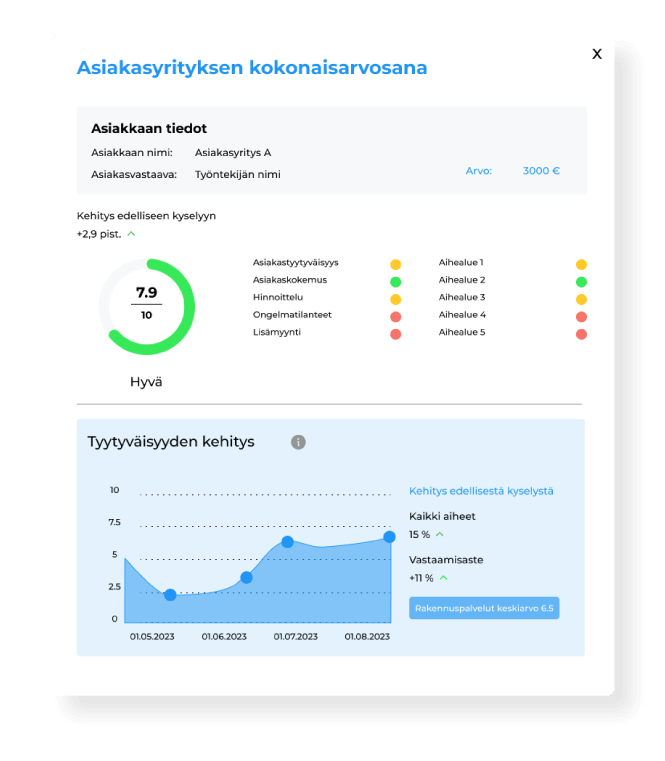
Task: Click the green arrow next to +11 %
Action: (443, 578)
